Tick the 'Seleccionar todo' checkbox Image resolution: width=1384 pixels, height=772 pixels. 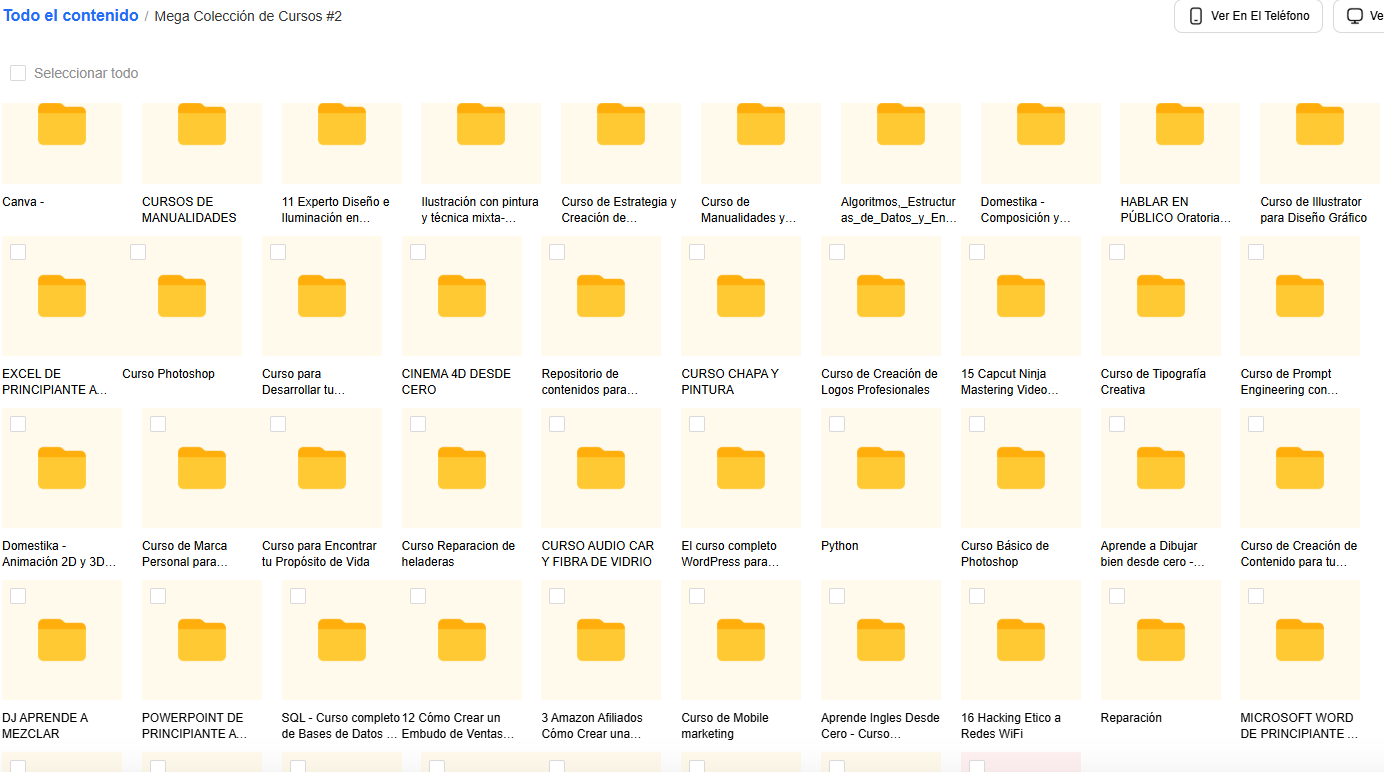(18, 73)
